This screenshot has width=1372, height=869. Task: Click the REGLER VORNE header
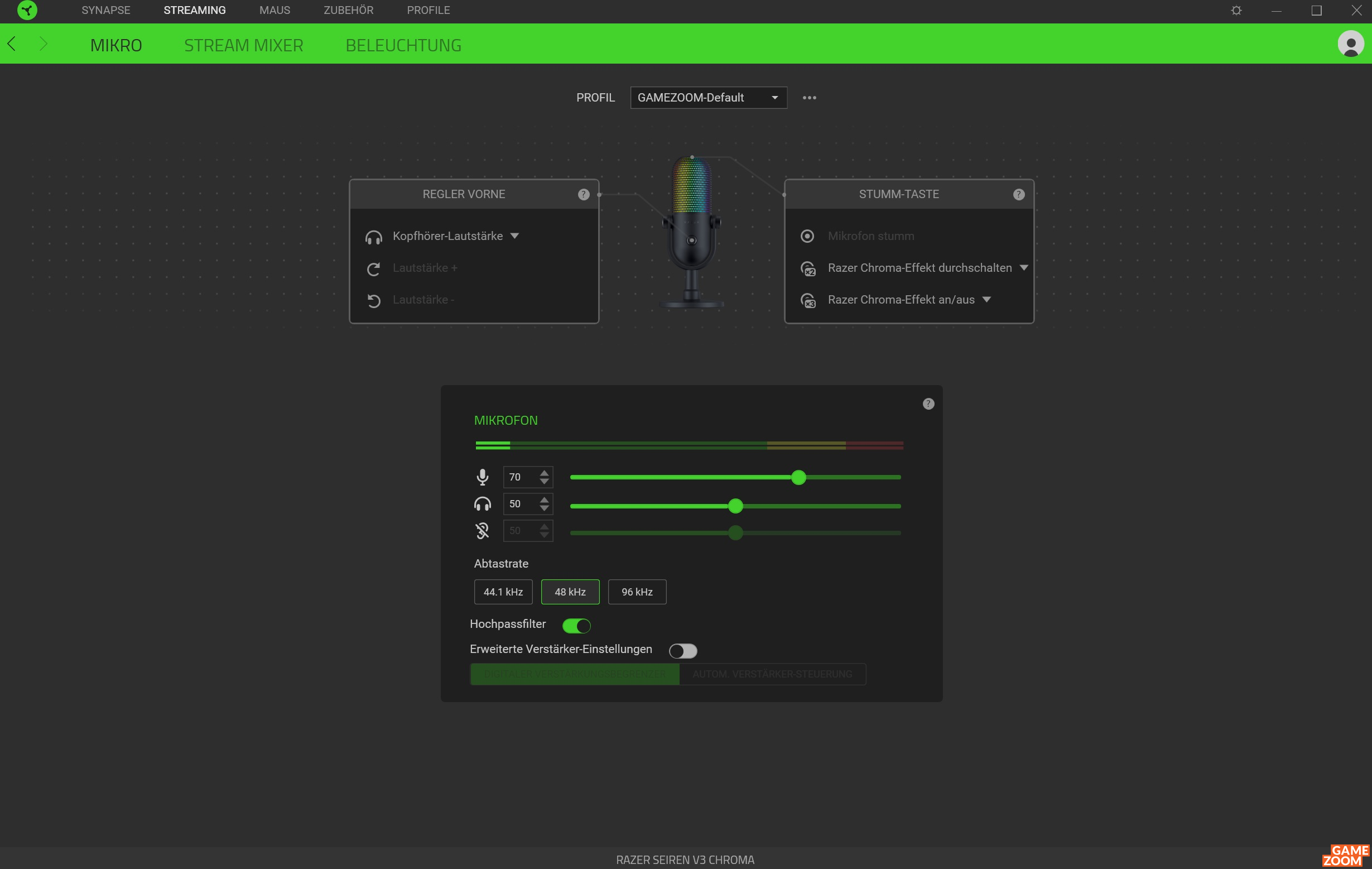pos(464,194)
